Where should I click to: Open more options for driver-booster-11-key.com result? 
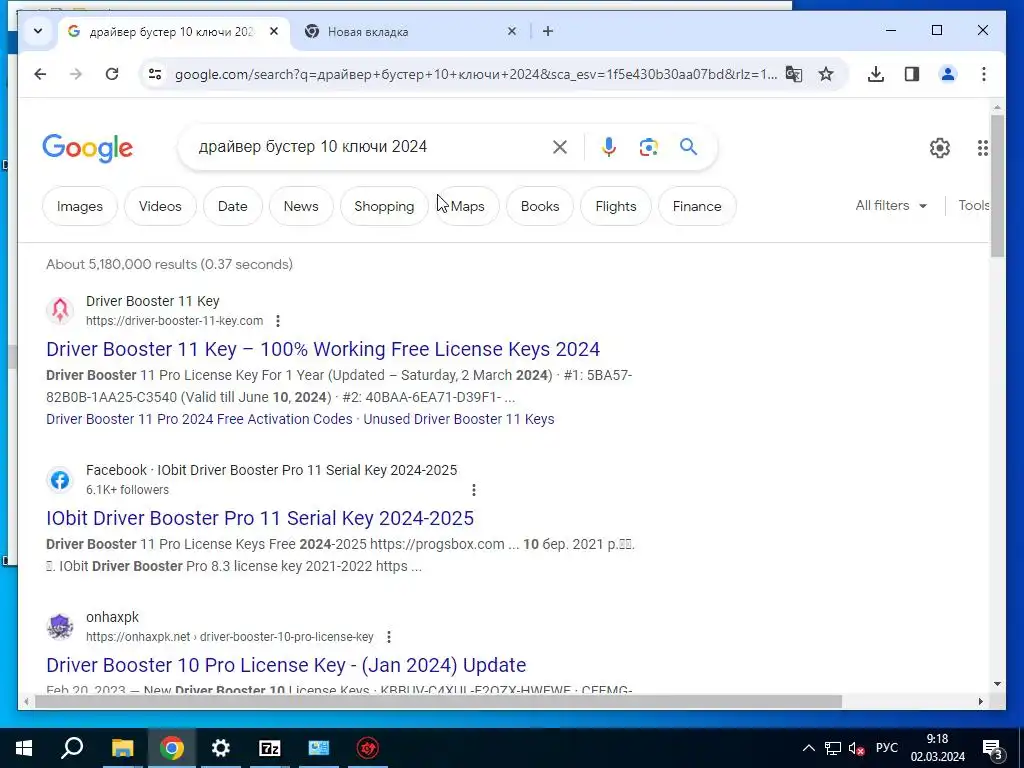[x=278, y=321]
